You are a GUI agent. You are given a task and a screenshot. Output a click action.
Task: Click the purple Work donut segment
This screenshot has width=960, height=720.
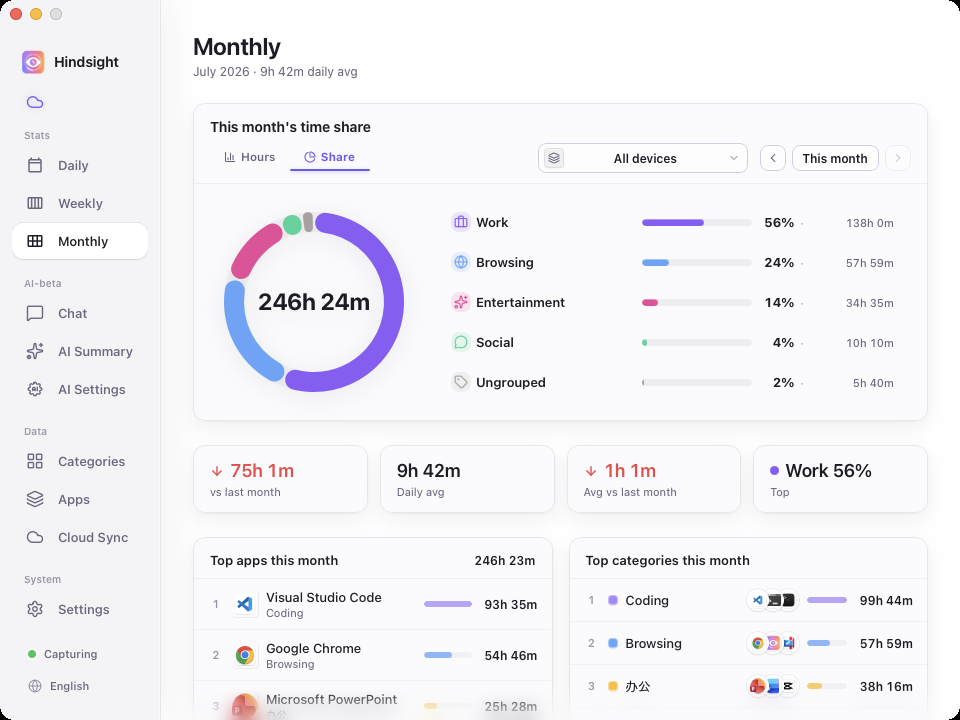tap(392, 301)
